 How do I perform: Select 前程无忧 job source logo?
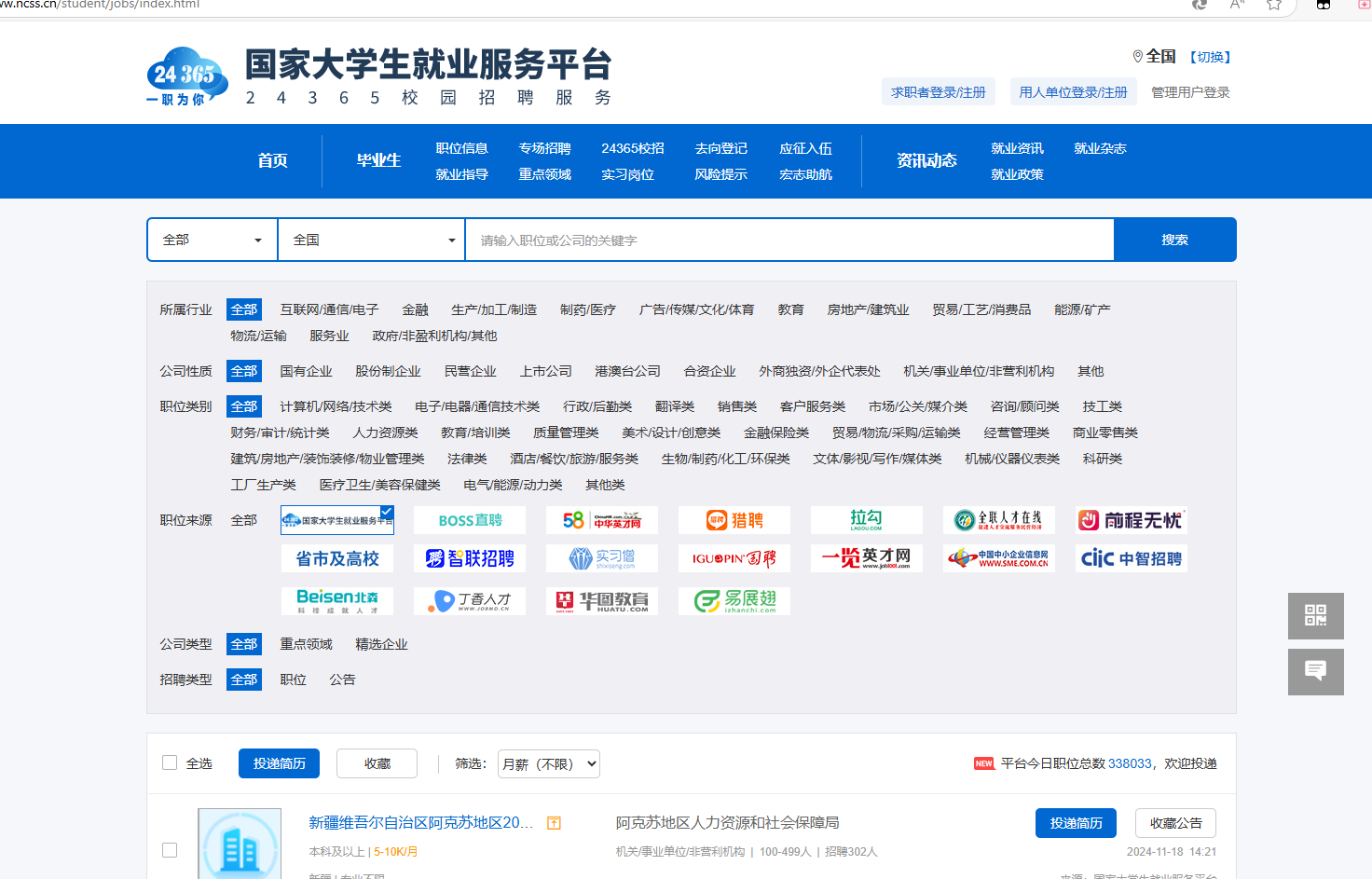tap(1130, 520)
